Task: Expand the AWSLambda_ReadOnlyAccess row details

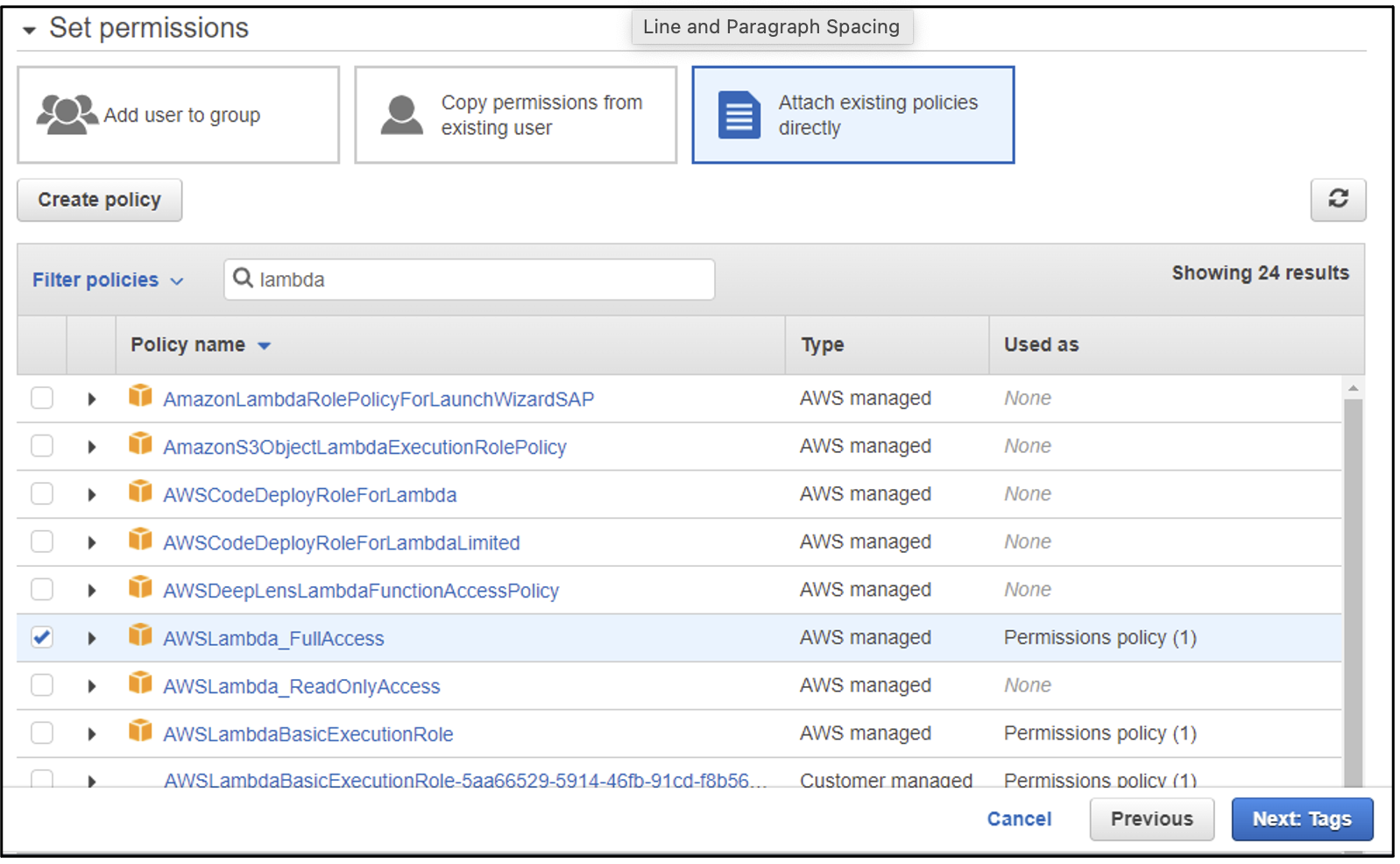Action: [x=92, y=685]
